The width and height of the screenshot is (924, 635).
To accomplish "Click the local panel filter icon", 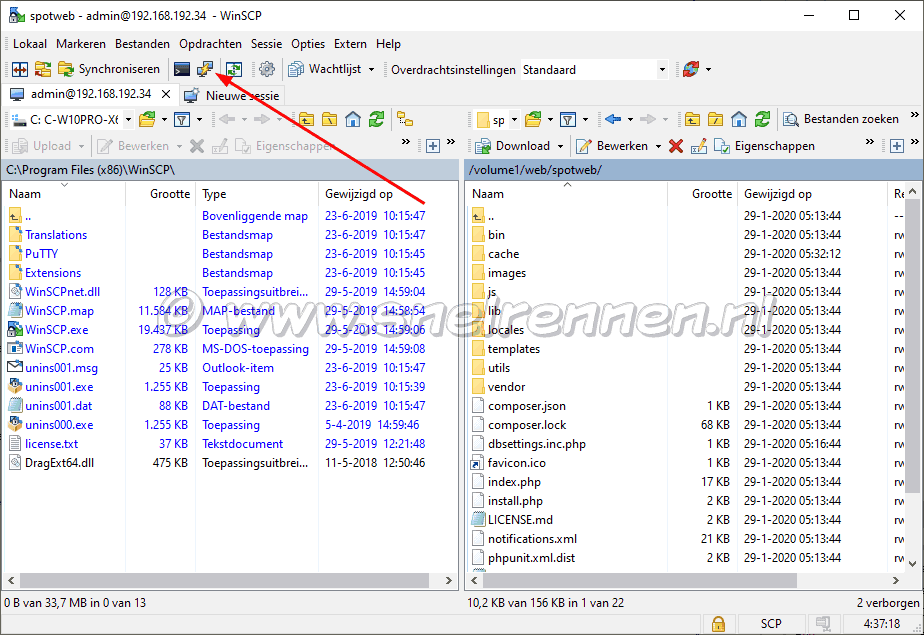I will 183,120.
